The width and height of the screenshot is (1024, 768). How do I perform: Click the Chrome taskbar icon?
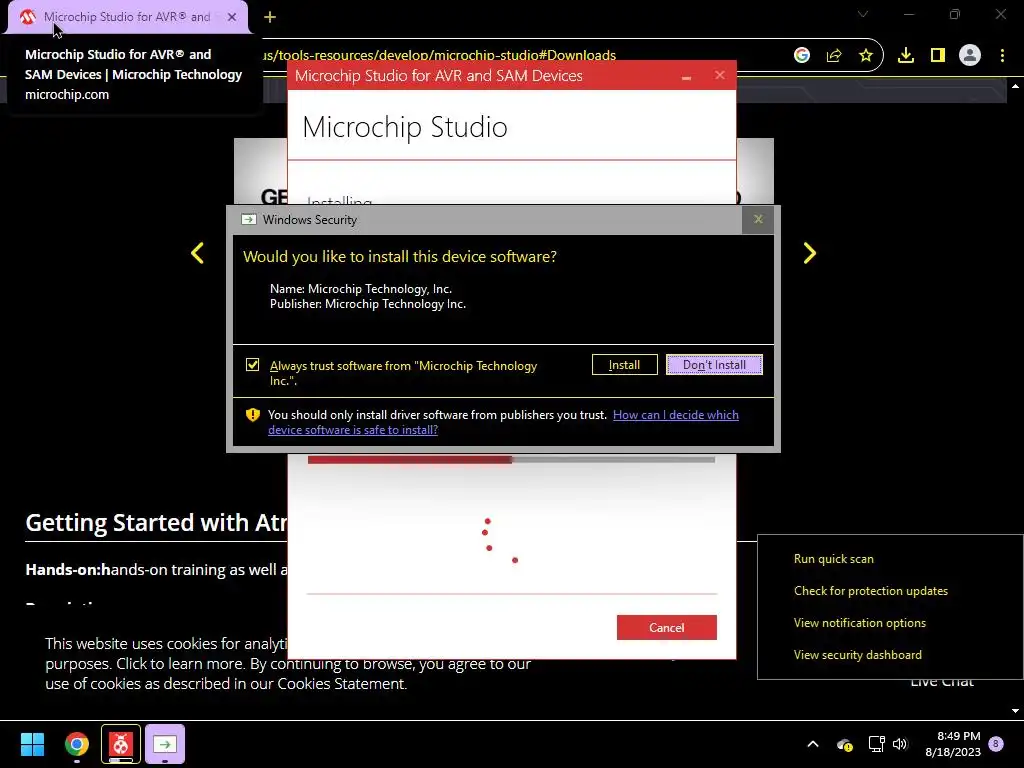click(76, 744)
